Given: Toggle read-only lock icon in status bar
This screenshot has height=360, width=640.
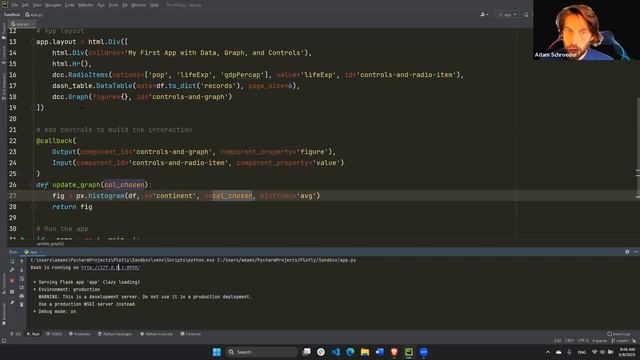Looking at the screenshot, I should pyautogui.click(x=634, y=341).
